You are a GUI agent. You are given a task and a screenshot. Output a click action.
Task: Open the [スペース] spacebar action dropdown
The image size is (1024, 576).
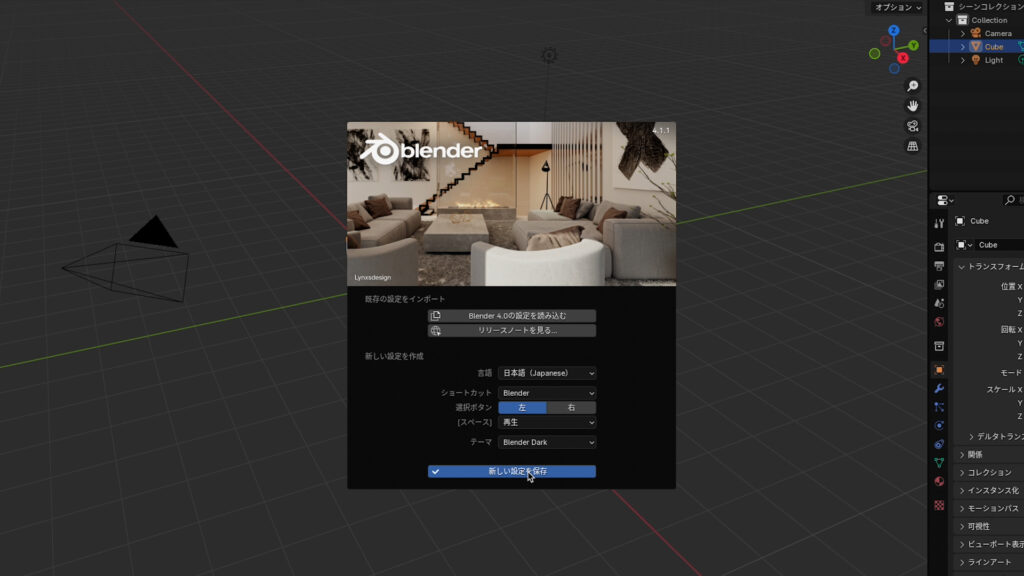click(x=547, y=423)
